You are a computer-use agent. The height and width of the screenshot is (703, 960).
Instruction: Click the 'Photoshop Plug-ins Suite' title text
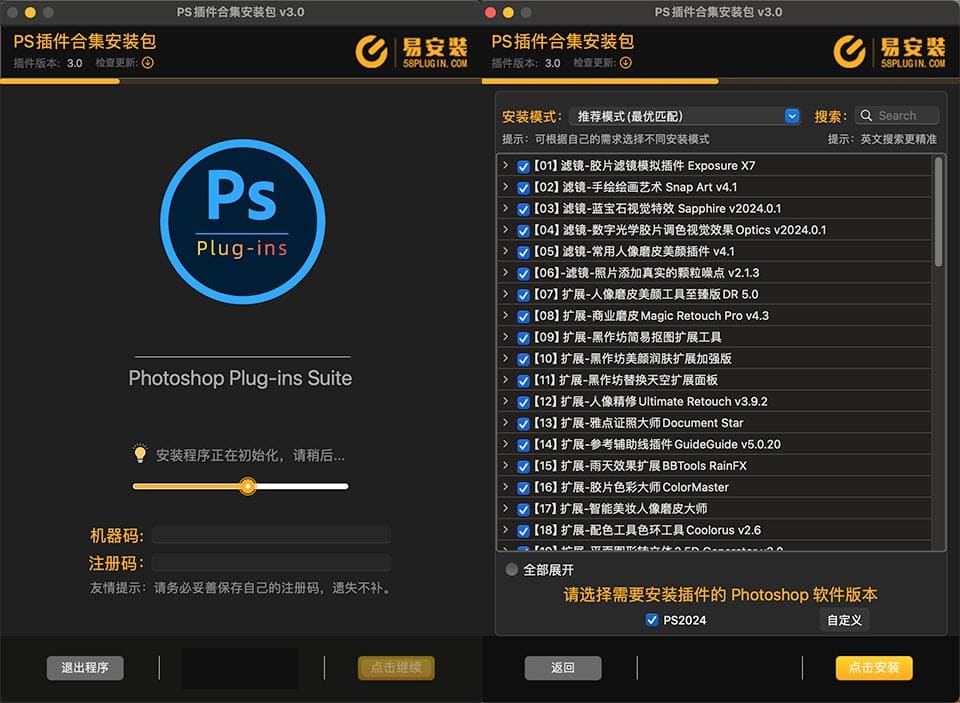coord(240,378)
